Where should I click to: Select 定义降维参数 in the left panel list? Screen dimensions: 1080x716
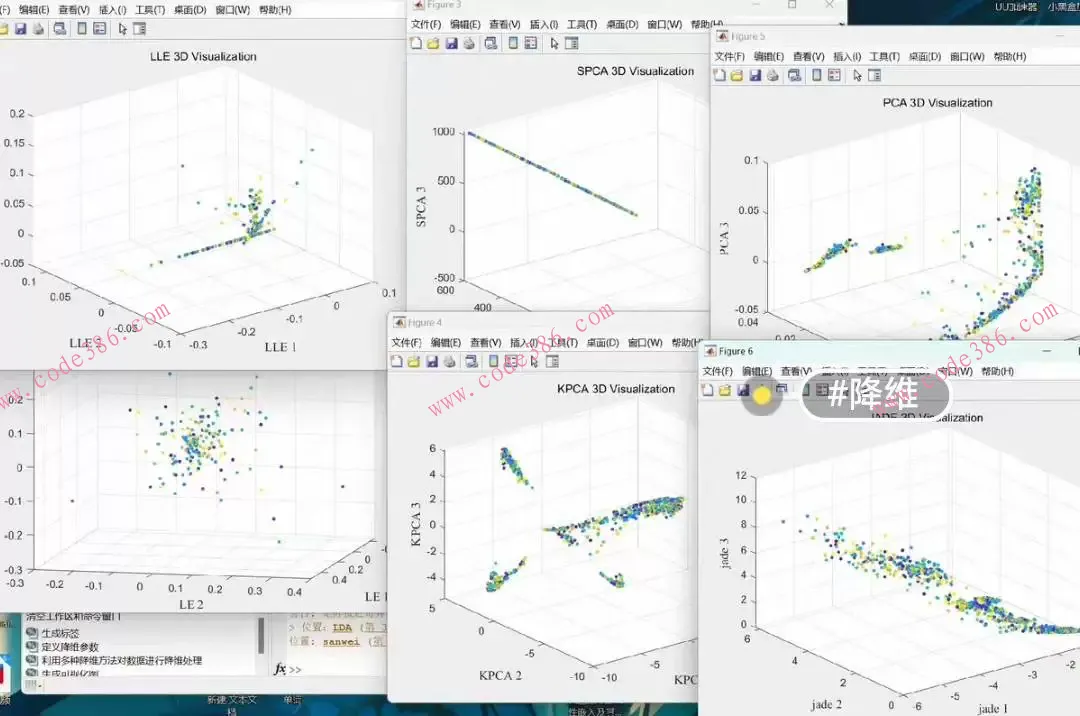(x=70, y=647)
